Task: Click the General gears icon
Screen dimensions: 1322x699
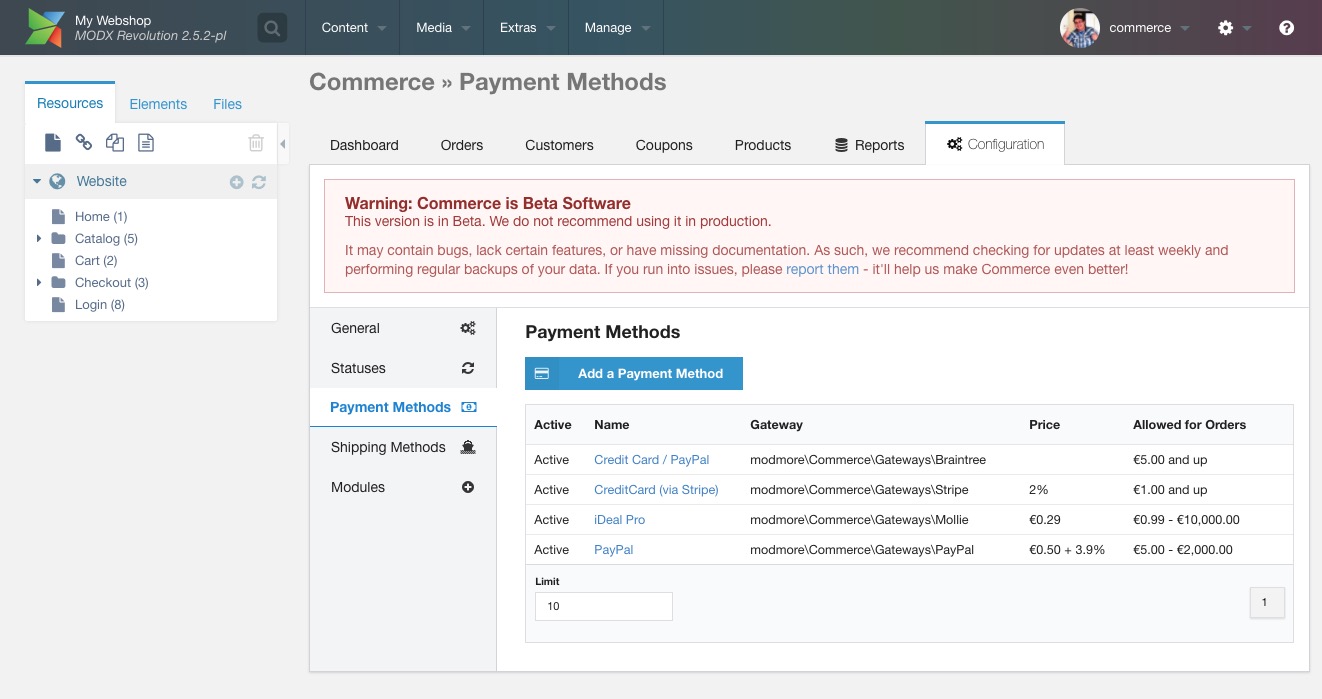Action: point(468,328)
